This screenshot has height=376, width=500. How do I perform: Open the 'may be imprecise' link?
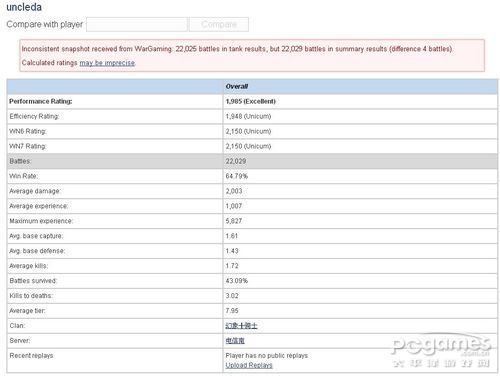pyautogui.click(x=107, y=63)
